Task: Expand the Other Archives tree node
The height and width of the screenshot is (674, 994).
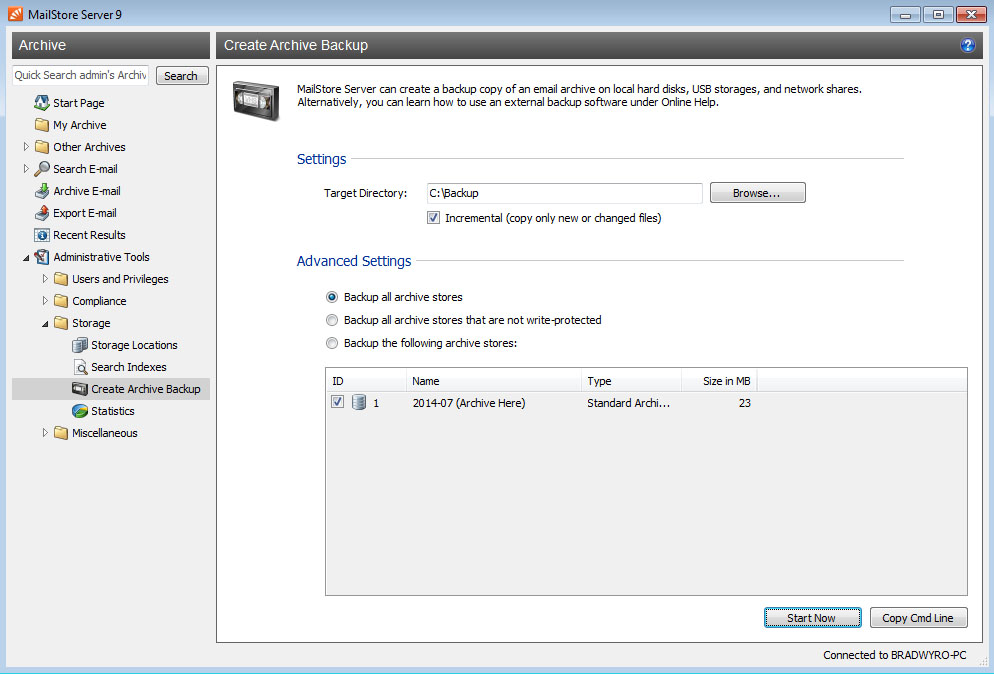Action: click(x=27, y=147)
